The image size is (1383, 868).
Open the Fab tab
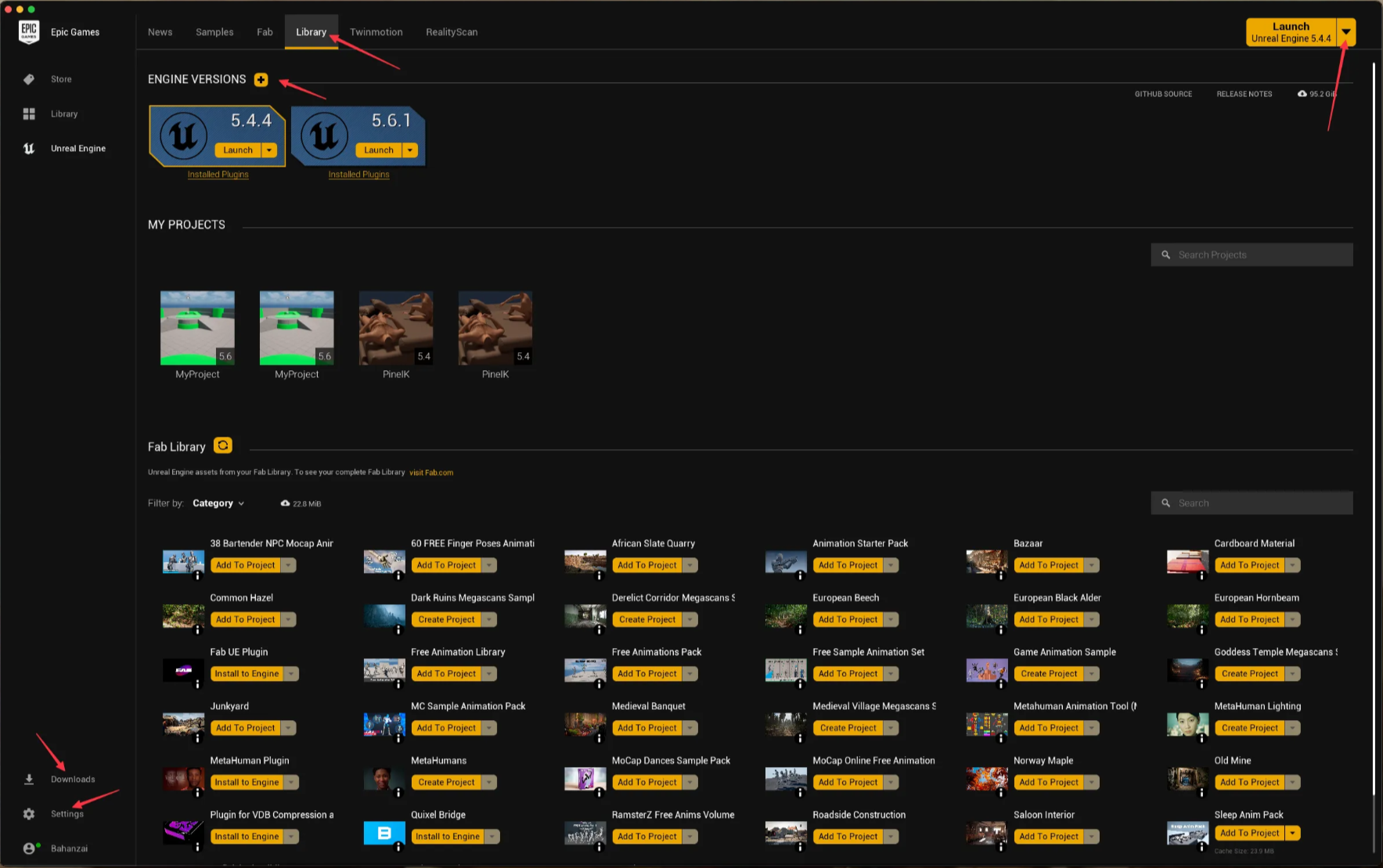point(265,32)
